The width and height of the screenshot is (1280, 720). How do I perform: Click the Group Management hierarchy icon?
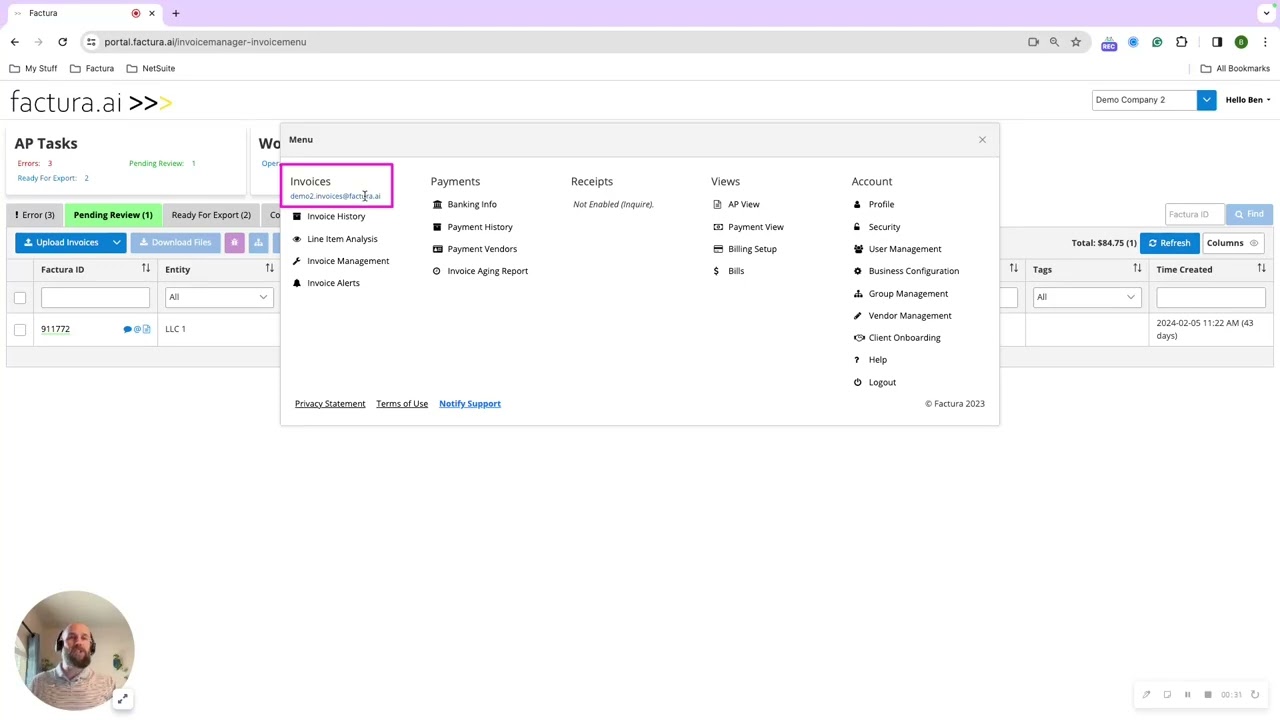pos(858,294)
